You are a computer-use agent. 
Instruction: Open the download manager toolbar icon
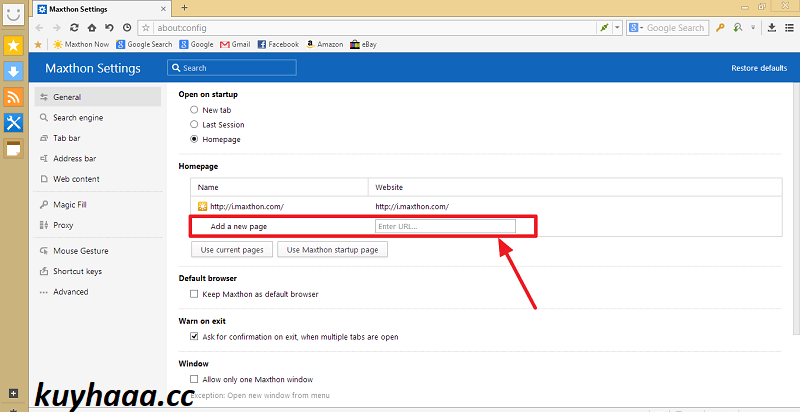772,28
